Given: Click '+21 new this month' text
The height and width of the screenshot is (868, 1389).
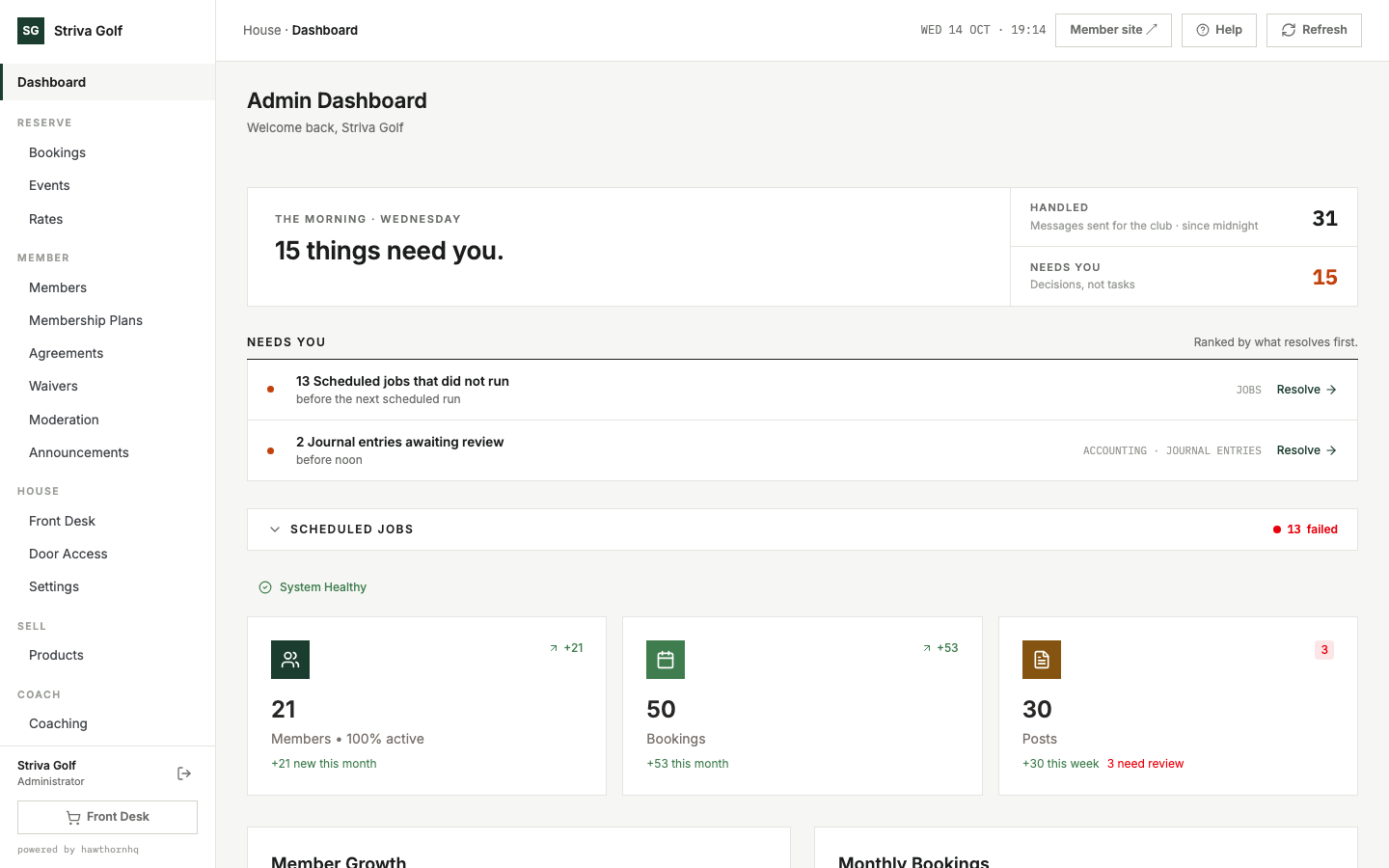Looking at the screenshot, I should (324, 764).
